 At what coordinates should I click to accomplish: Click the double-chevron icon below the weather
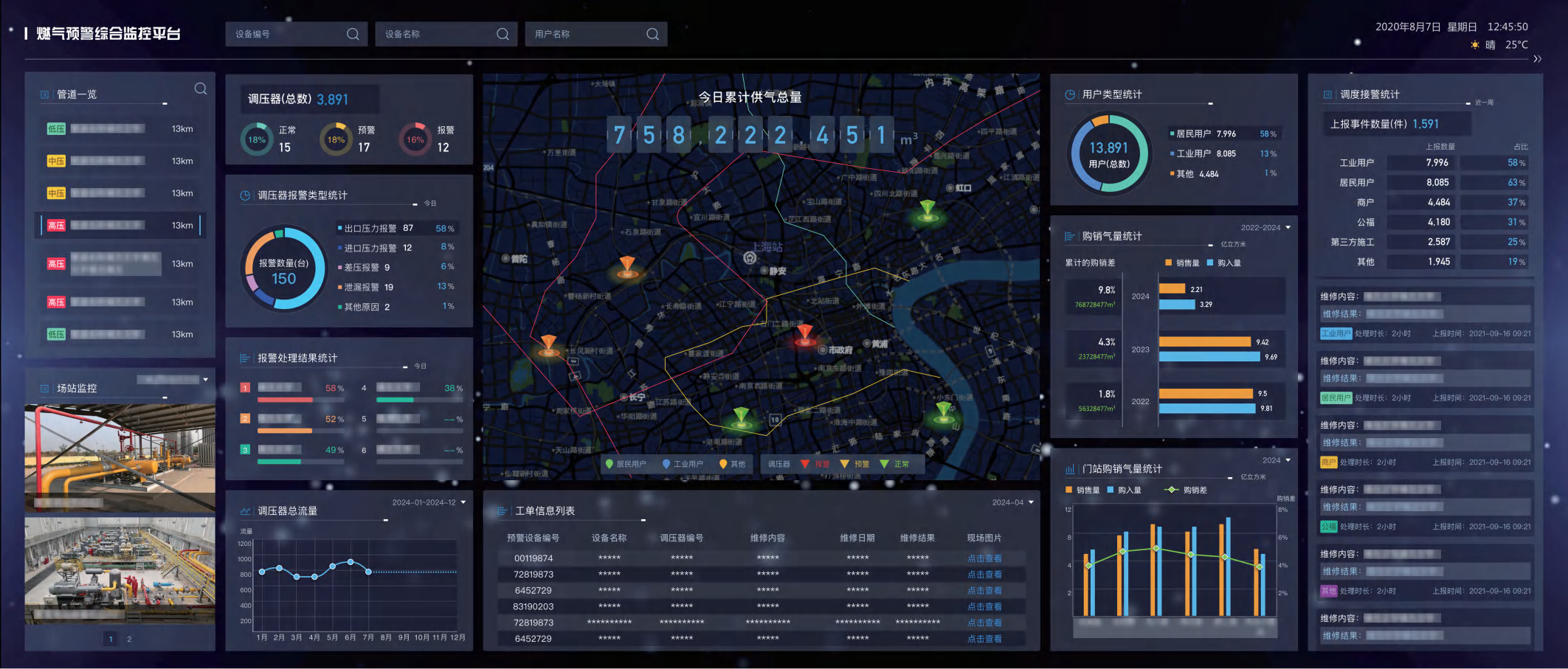[x=1537, y=59]
